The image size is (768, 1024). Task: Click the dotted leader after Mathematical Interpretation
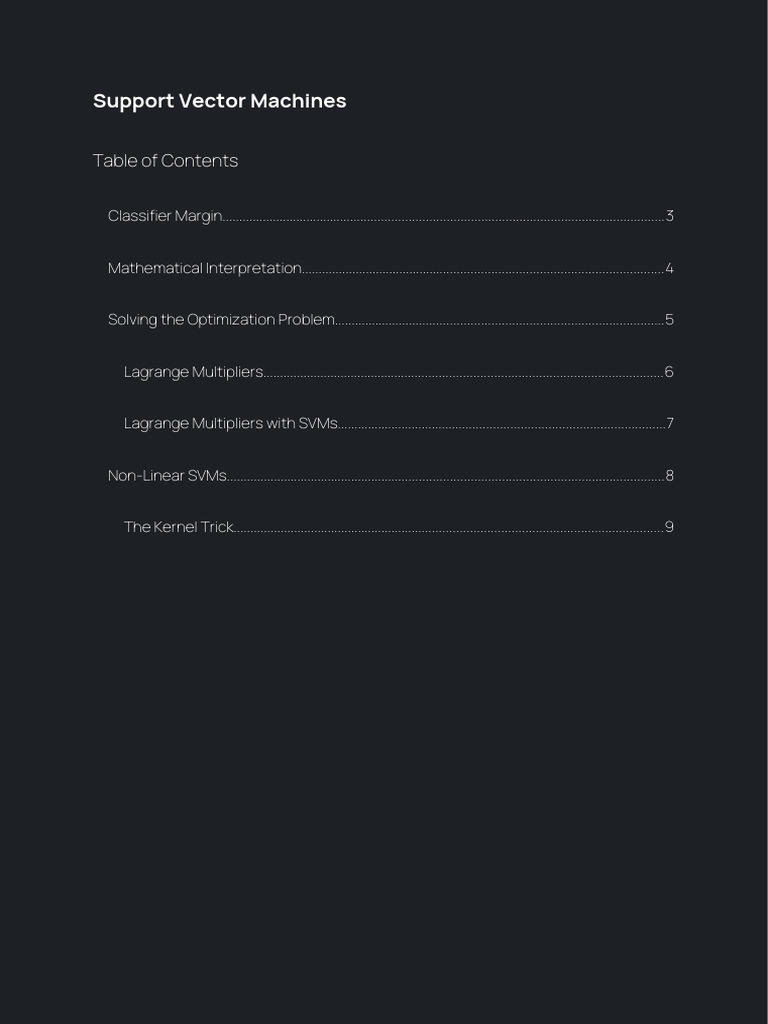482,270
